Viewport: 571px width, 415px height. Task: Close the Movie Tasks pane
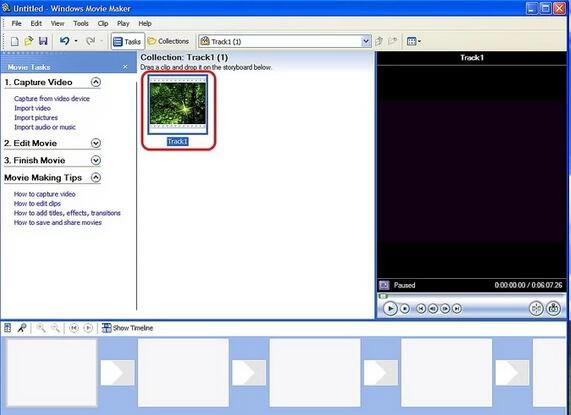[125, 67]
